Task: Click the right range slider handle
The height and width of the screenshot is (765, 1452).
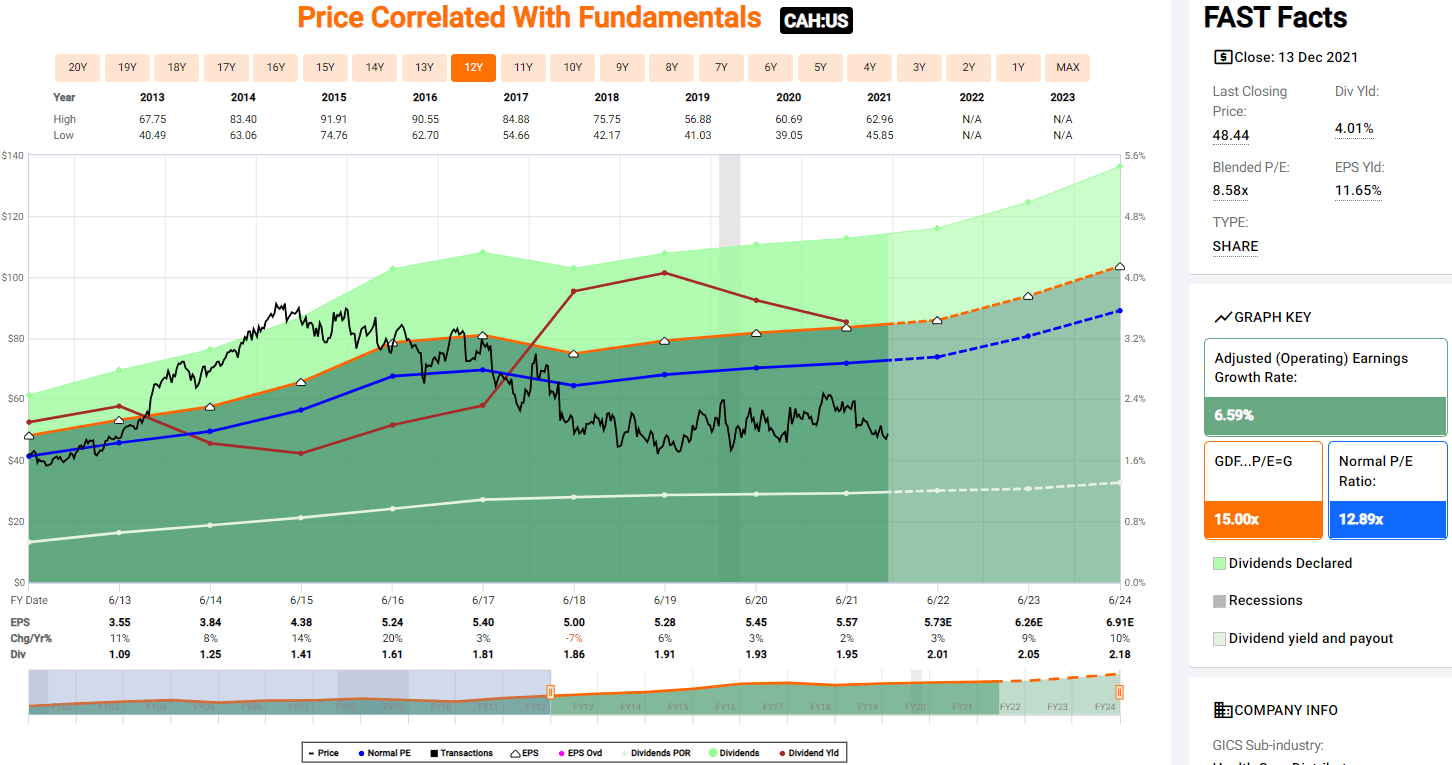Action: pos(1119,692)
